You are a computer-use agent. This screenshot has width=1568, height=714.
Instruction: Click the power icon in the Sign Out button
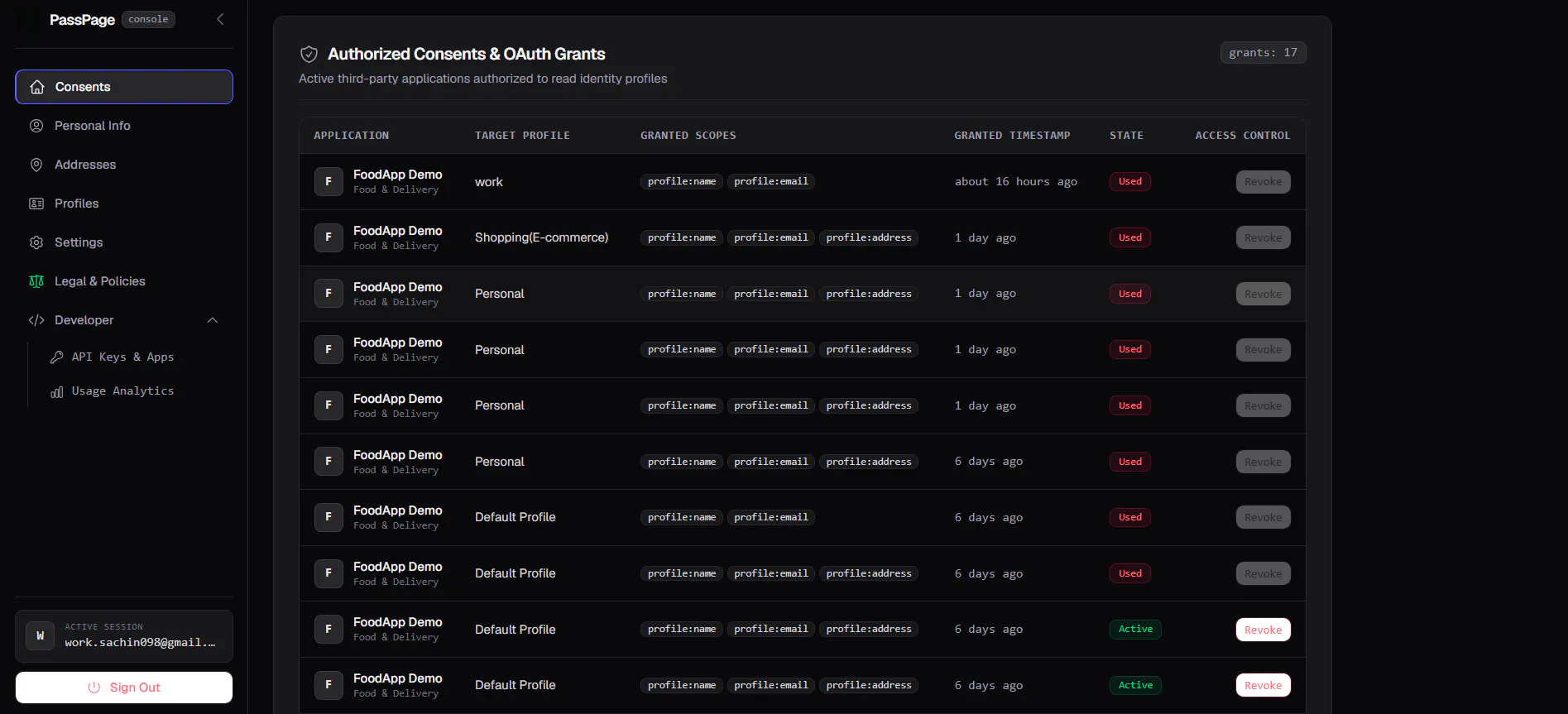click(94, 688)
